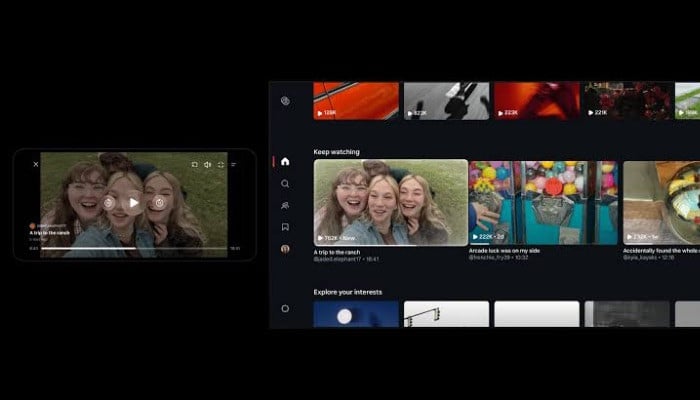Click the 'Explore your interests' heading

(x=348, y=292)
